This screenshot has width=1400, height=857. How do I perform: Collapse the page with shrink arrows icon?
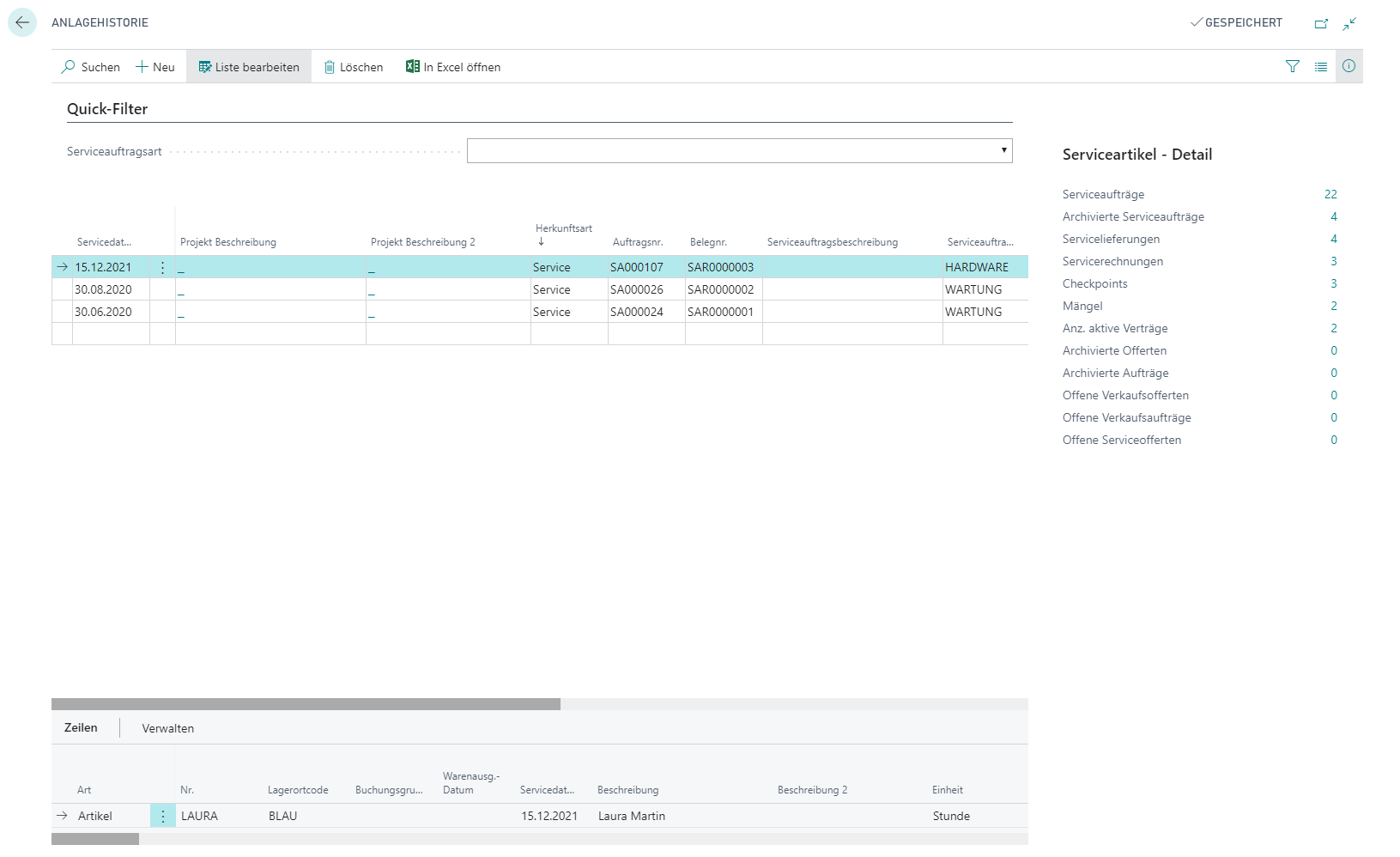(1349, 23)
